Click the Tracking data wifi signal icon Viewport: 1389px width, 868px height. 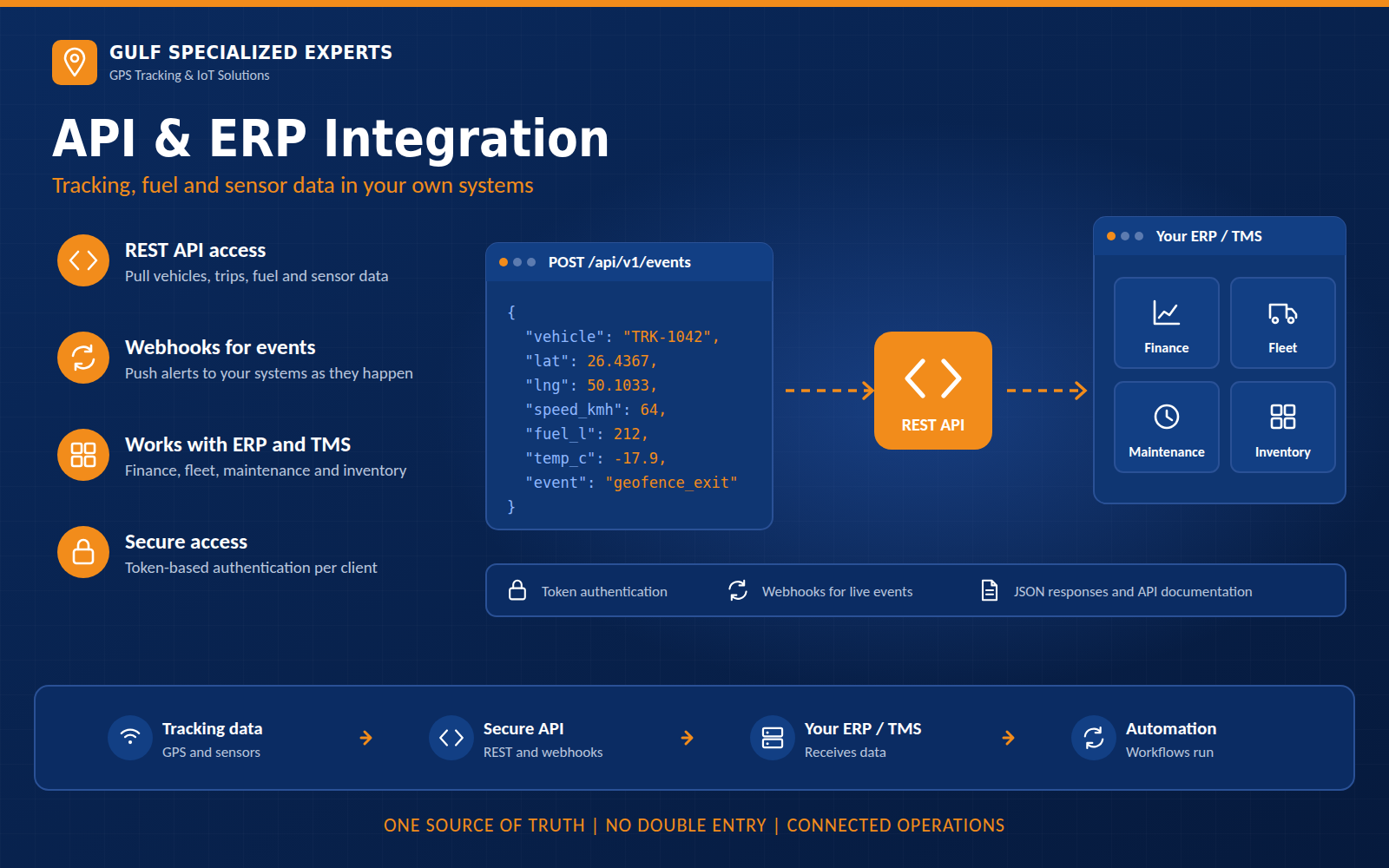pos(130,738)
